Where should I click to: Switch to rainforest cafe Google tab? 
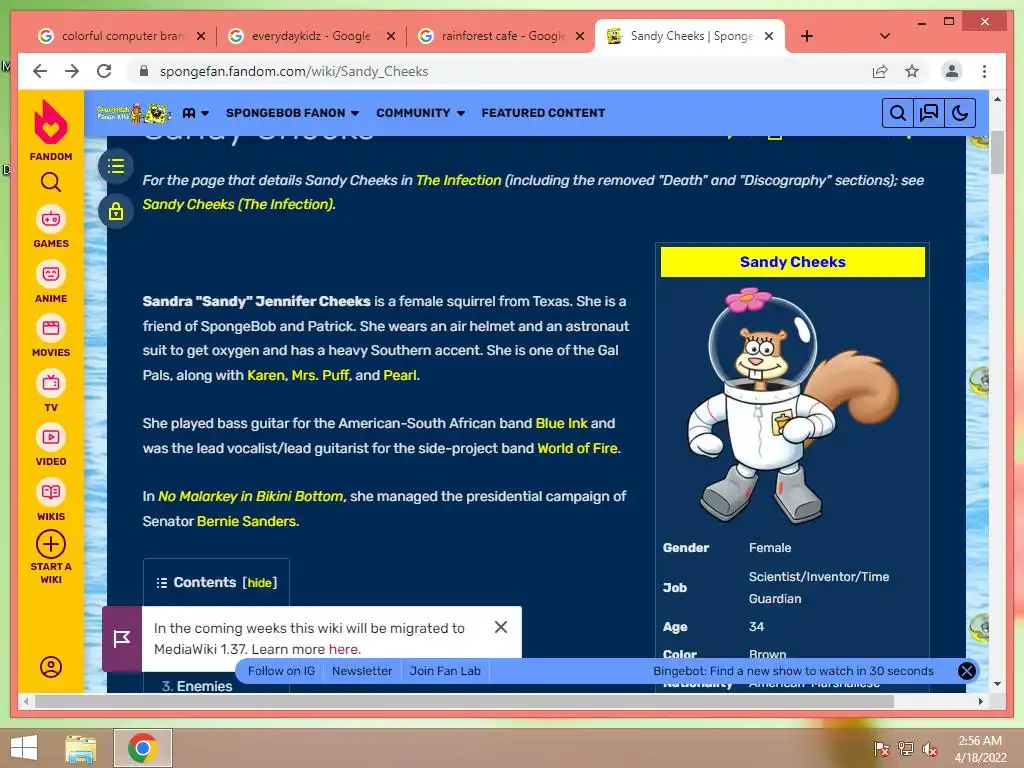pos(500,36)
